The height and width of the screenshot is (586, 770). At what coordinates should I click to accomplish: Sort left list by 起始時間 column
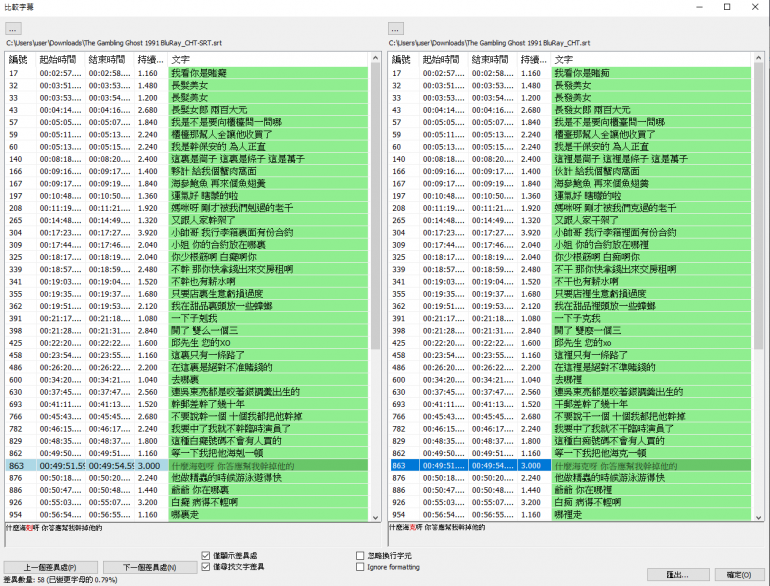60,59
